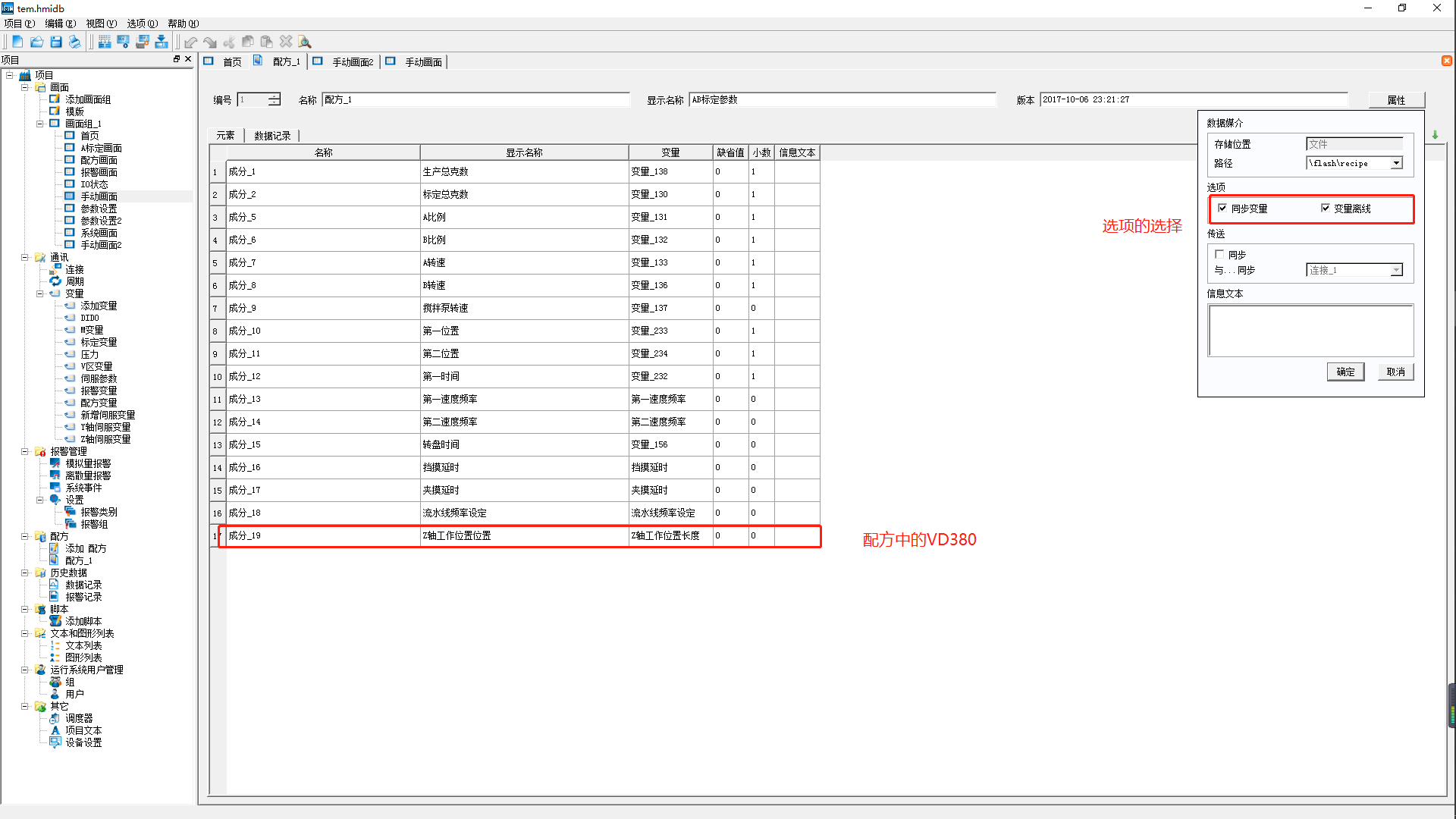Click the Paste clipboard icon

tap(267, 42)
